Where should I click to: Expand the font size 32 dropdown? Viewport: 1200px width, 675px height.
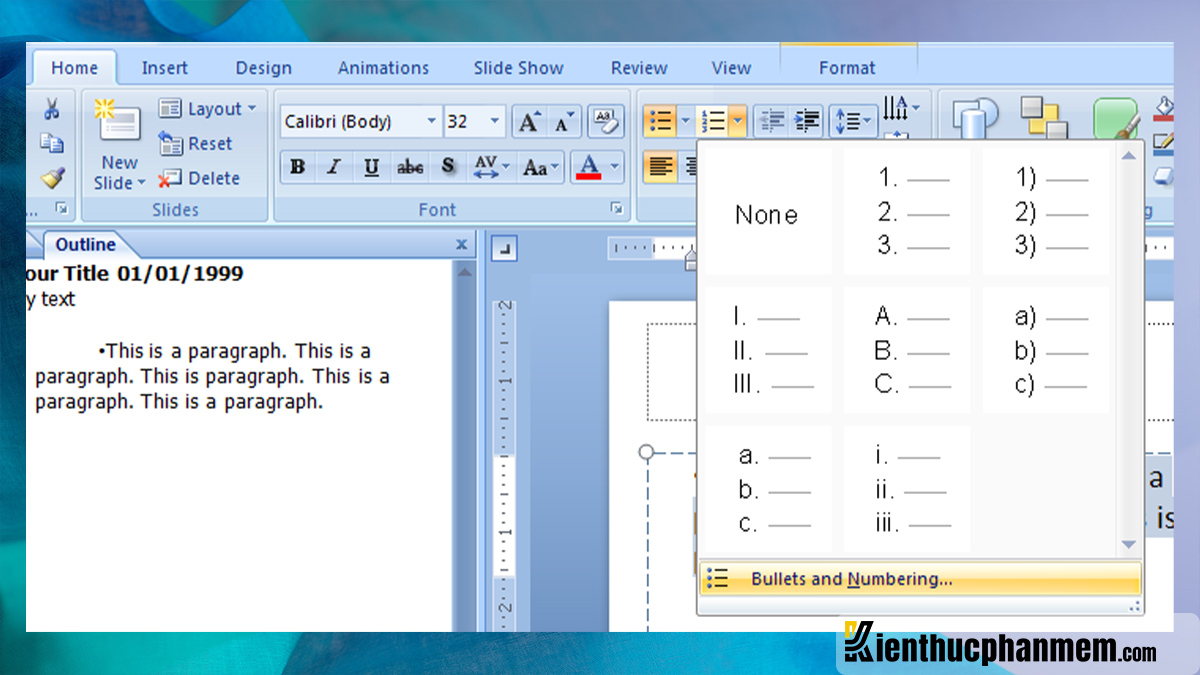[x=495, y=121]
